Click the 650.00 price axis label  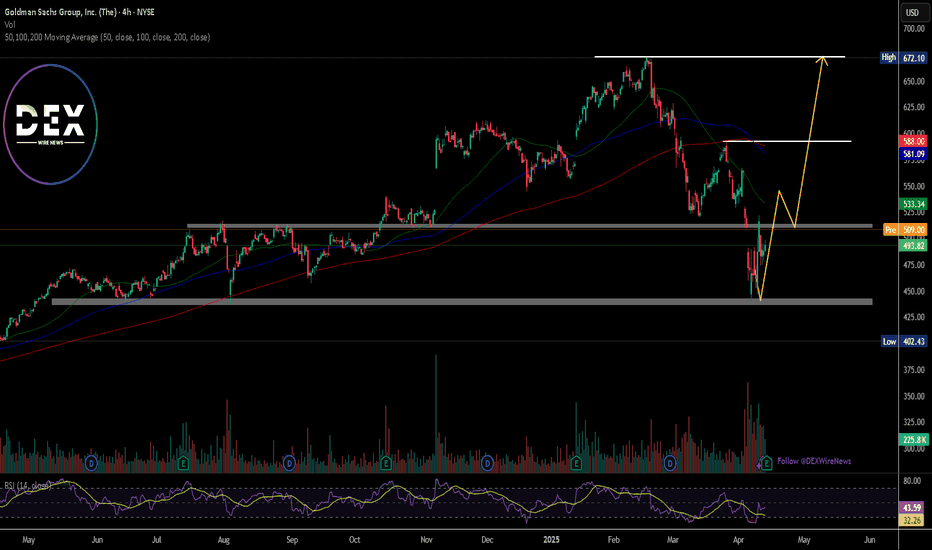[914, 81]
